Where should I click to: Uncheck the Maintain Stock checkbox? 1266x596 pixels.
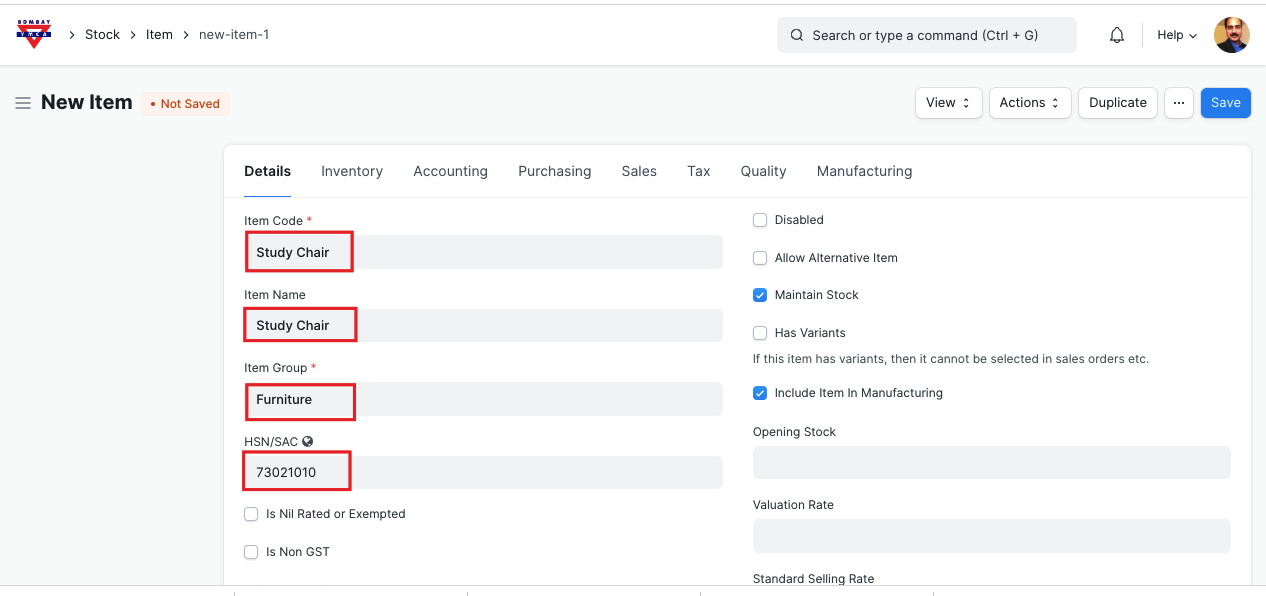[x=760, y=295]
